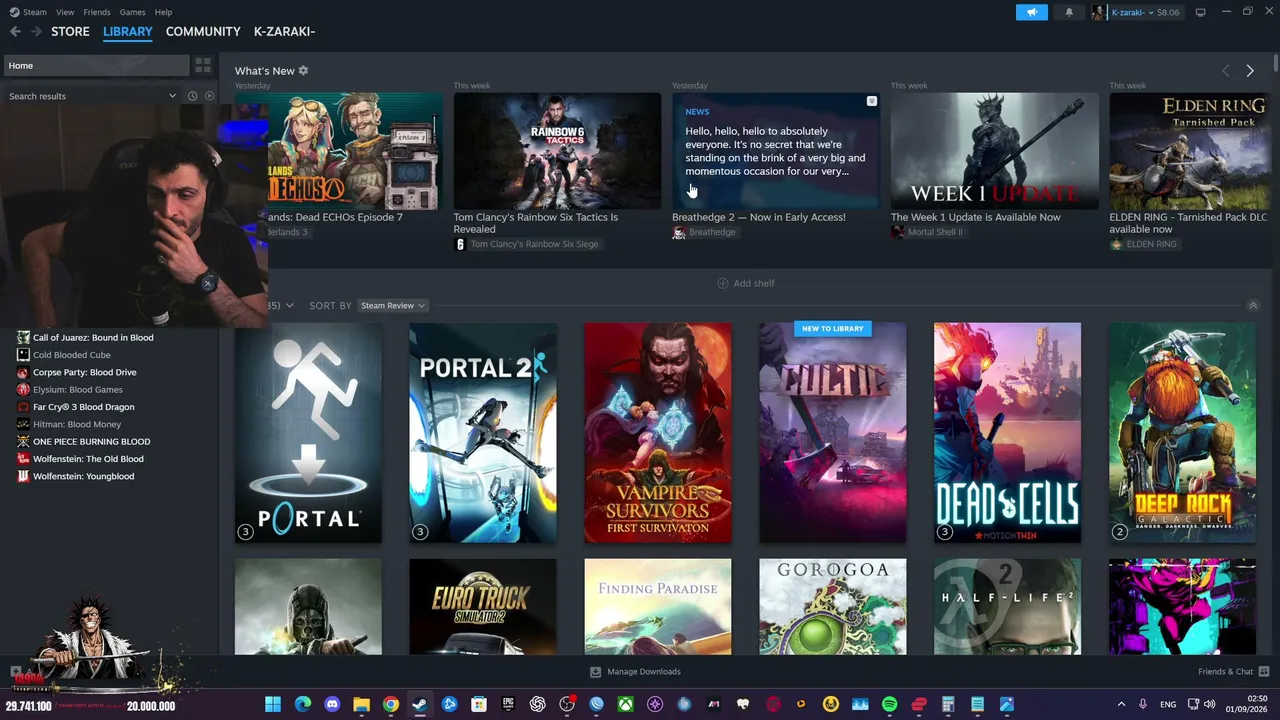
Task: Open Microsoft Edge from taskbar
Action: 303,705
